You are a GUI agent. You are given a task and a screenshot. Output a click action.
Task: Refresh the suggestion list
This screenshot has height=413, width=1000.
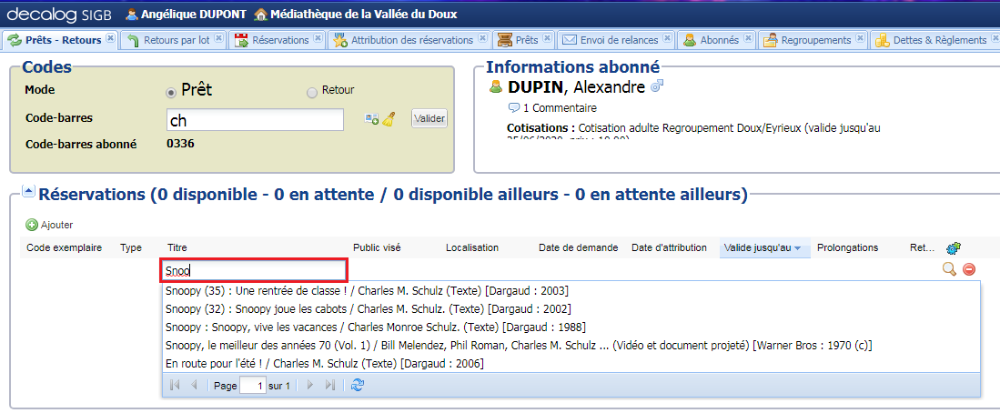point(358,385)
